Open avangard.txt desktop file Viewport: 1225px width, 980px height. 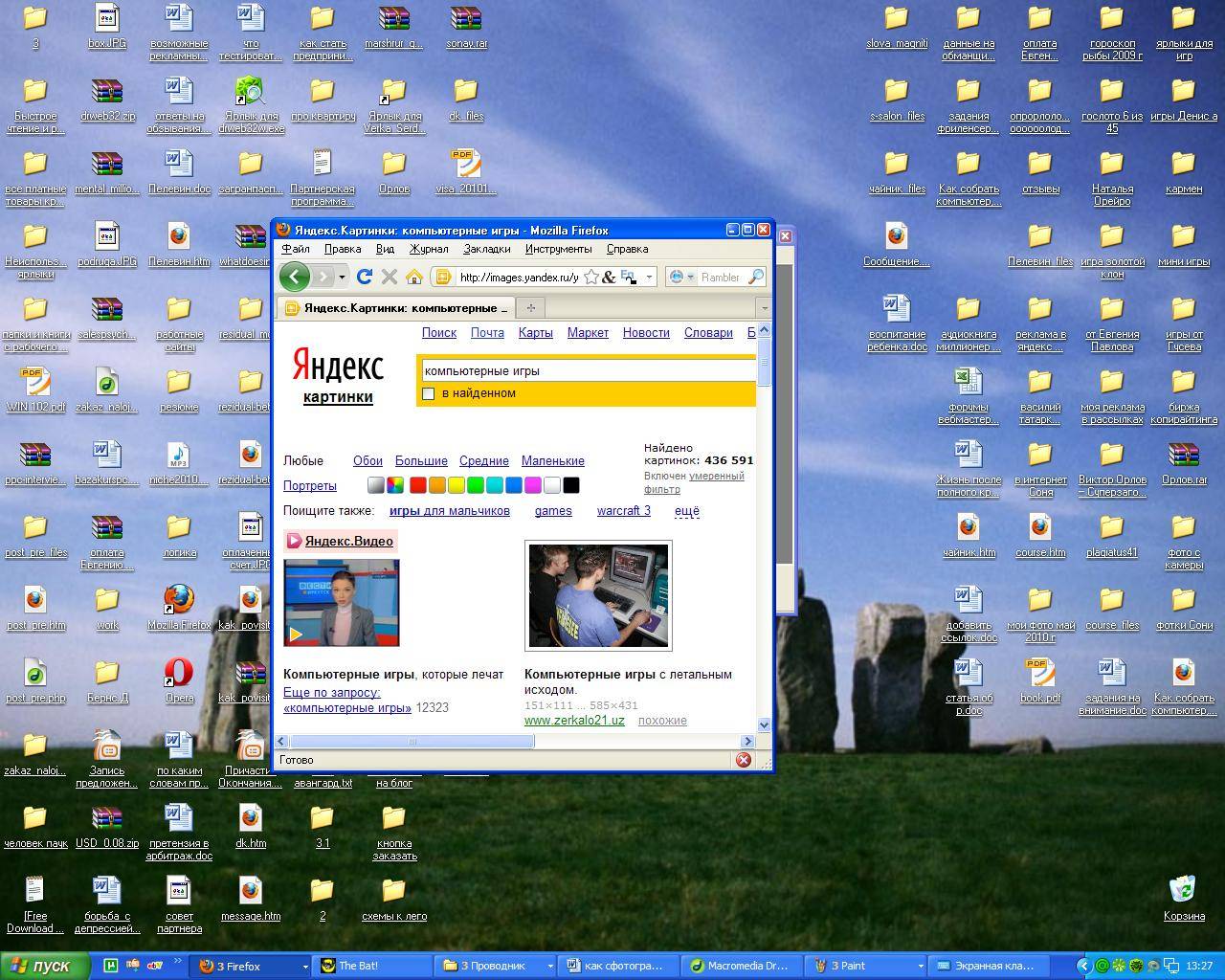323,781
